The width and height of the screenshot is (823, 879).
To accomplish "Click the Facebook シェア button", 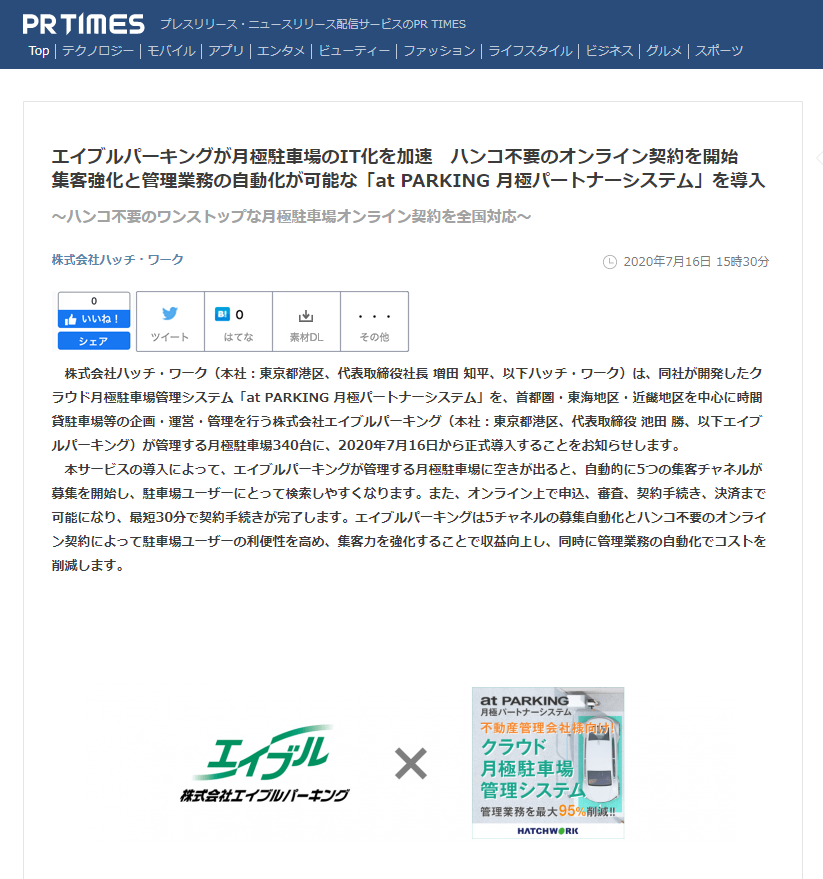I will [x=94, y=341].
